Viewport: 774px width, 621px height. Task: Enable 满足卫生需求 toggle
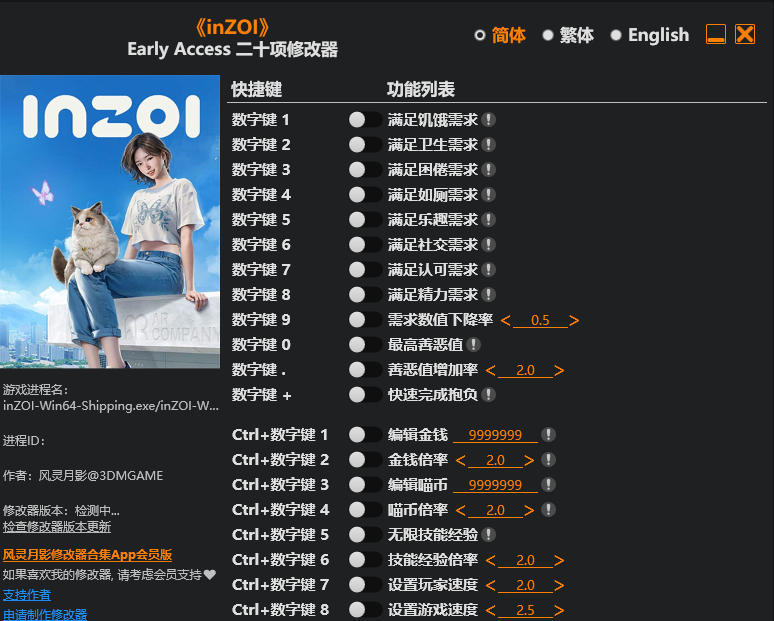[365, 145]
